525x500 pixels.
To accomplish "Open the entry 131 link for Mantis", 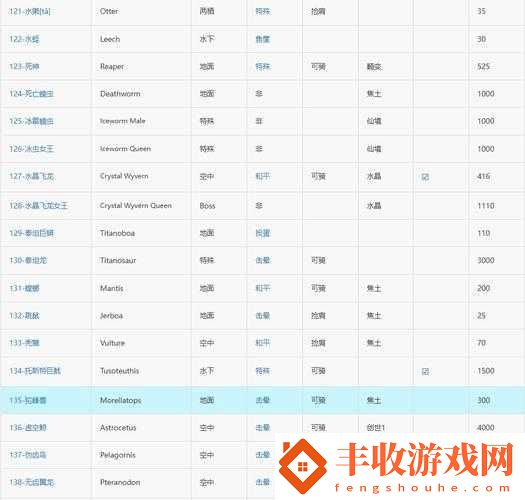I will pyautogui.click(x=24, y=288).
